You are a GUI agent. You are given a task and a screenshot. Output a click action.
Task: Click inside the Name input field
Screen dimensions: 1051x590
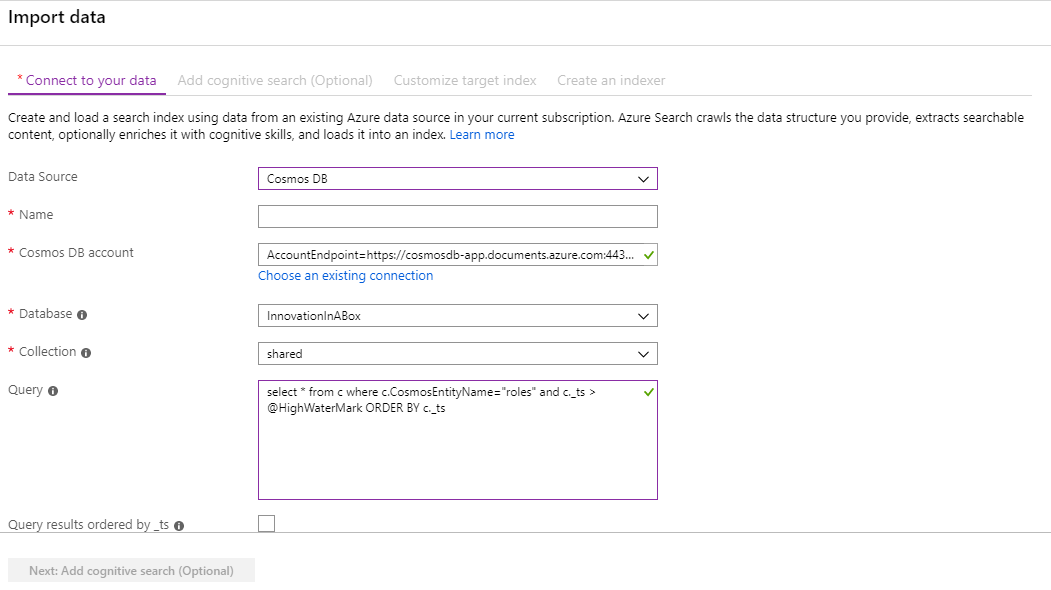coord(457,216)
